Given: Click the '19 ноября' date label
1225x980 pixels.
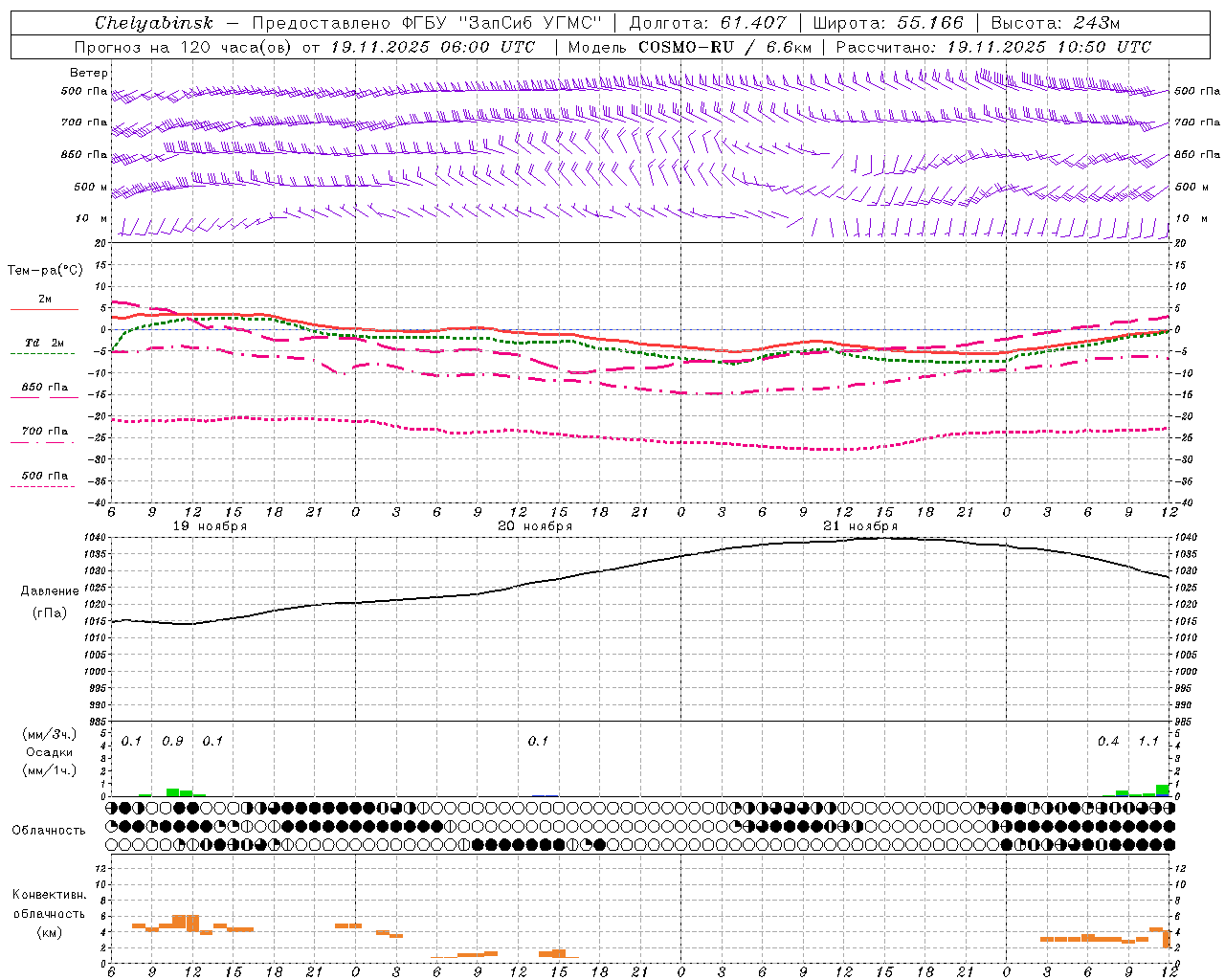Looking at the screenshot, I should 210,526.
